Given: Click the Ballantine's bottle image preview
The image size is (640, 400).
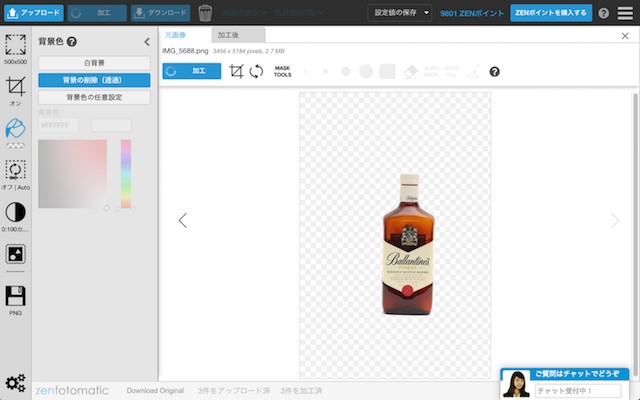Looking at the screenshot, I should (x=408, y=244).
